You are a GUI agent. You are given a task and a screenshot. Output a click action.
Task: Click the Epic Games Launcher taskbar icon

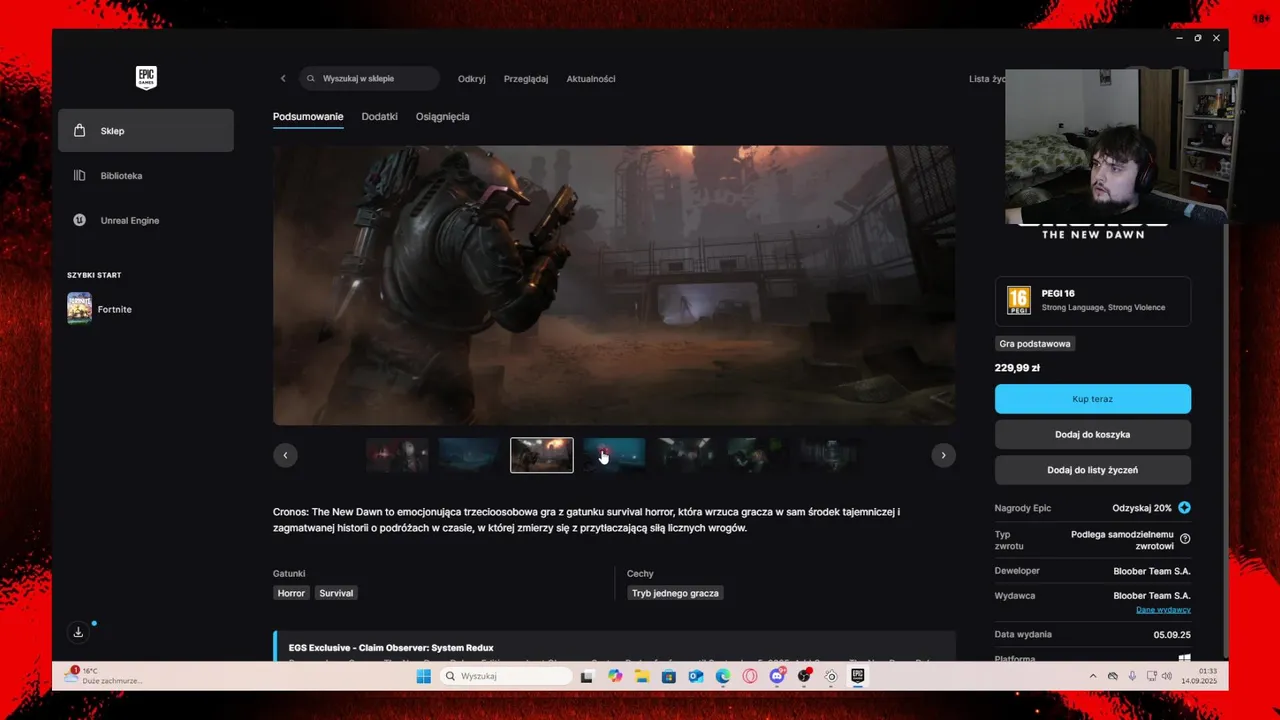[857, 676]
